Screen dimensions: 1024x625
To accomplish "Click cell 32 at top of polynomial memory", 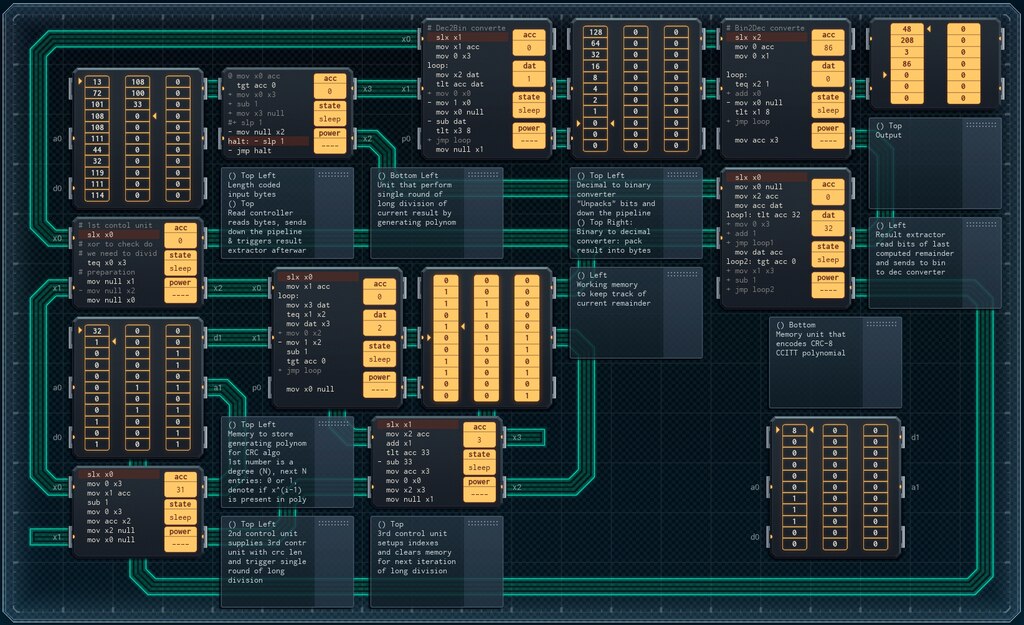I will click(97, 330).
